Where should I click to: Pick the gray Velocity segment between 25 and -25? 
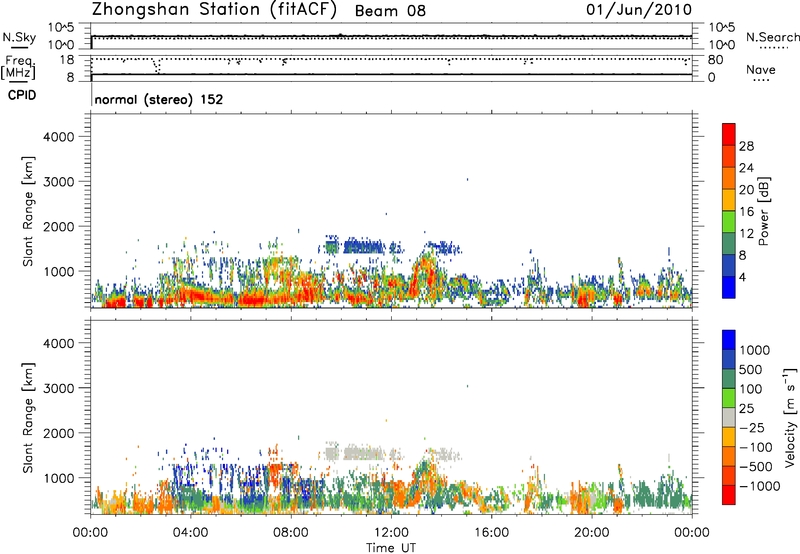point(729,417)
